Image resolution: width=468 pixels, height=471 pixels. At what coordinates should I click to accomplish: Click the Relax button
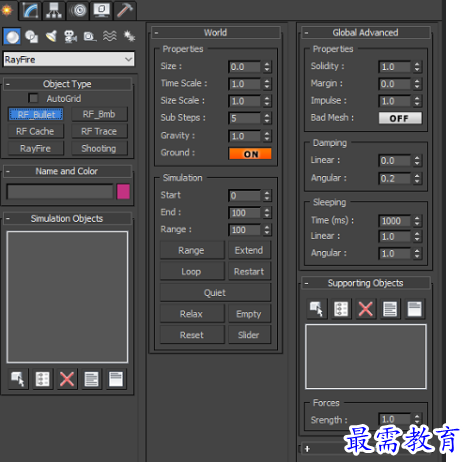tap(192, 314)
